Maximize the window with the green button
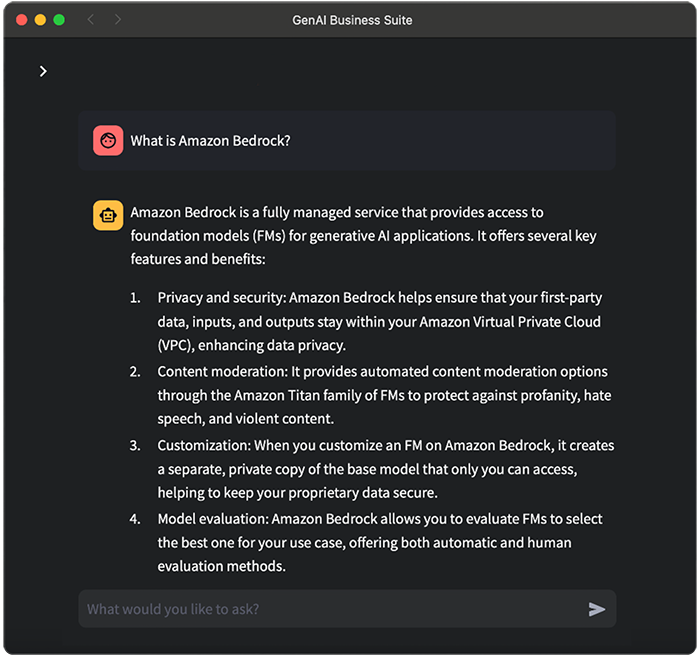The height and width of the screenshot is (658, 700). (59, 20)
